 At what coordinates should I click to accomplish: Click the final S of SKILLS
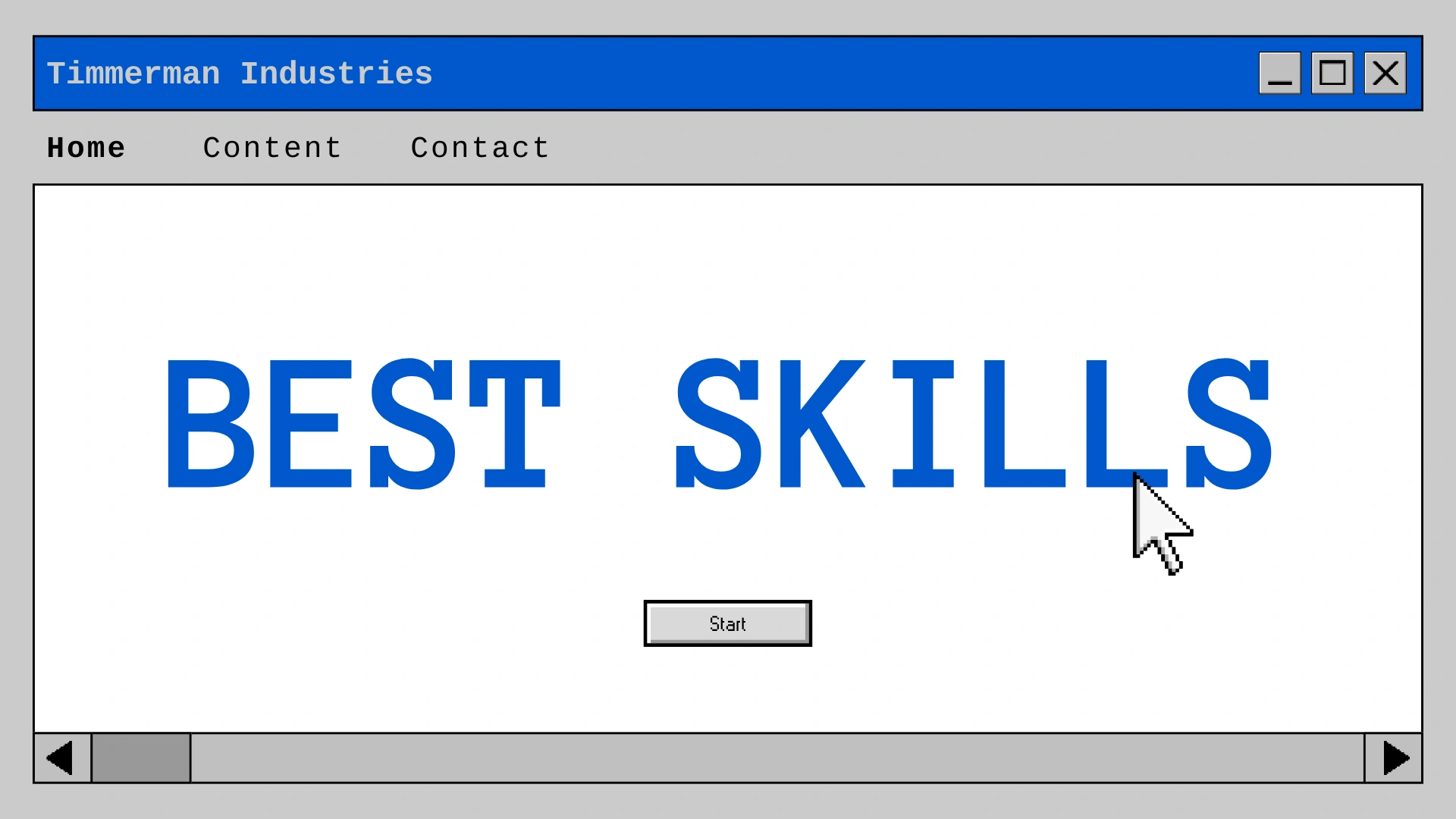[1228, 425]
